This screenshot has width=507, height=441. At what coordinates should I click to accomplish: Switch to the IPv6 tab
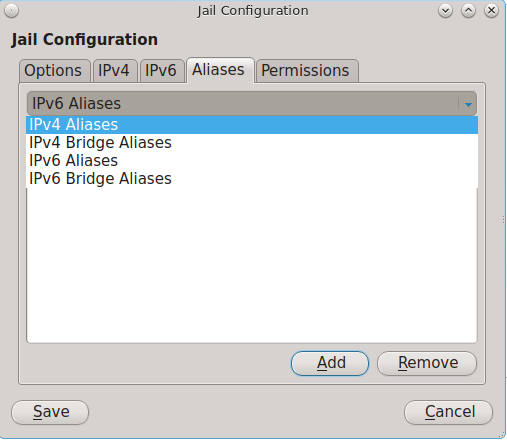pyautogui.click(x=162, y=71)
